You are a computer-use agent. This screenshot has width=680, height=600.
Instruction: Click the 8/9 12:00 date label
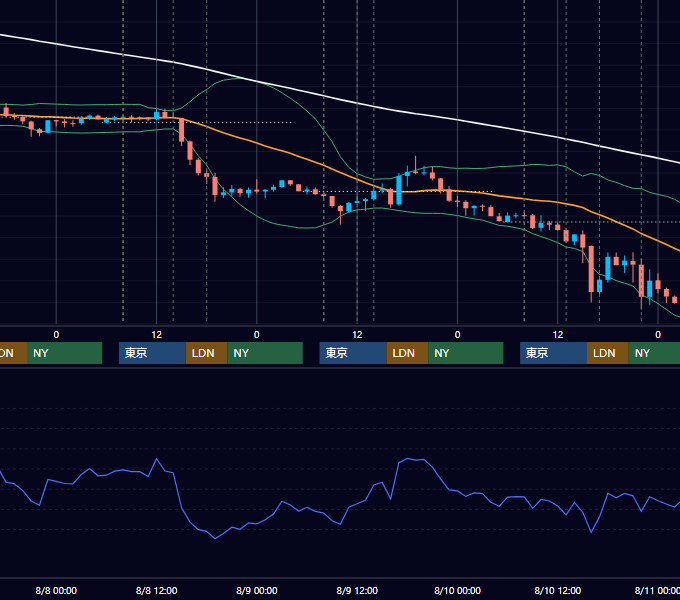pyautogui.click(x=357, y=590)
